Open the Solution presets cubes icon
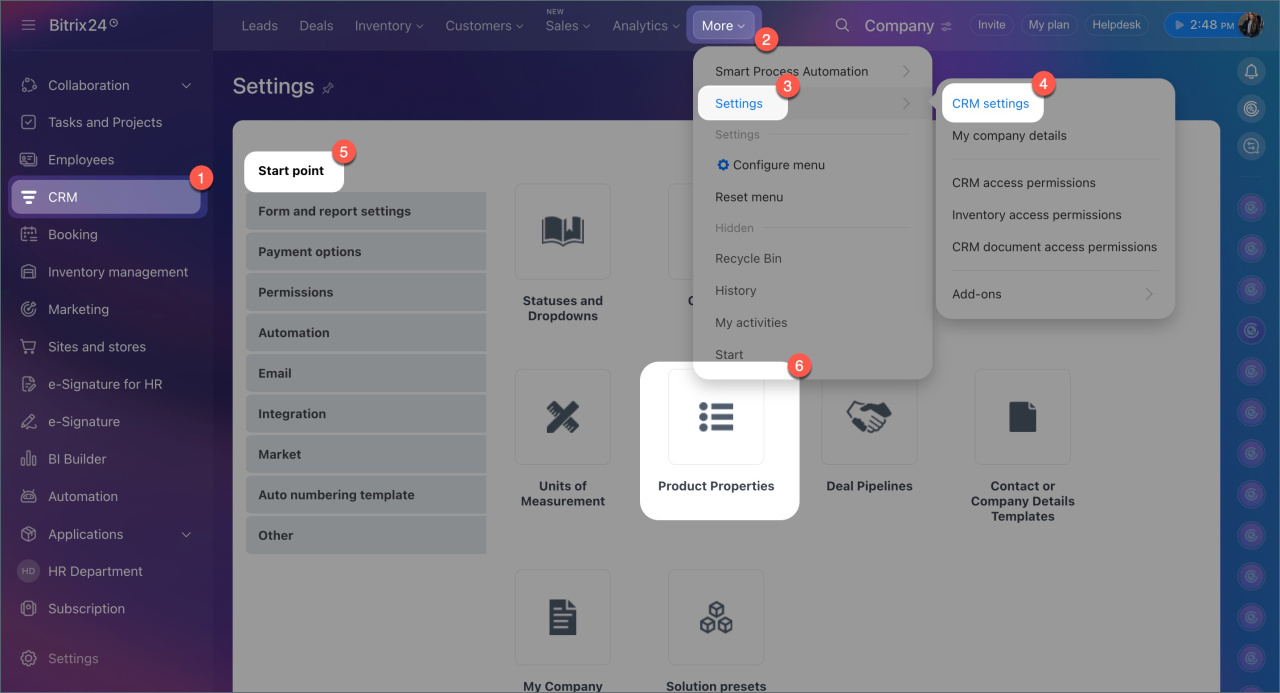This screenshot has height=693, width=1280. coord(716,617)
